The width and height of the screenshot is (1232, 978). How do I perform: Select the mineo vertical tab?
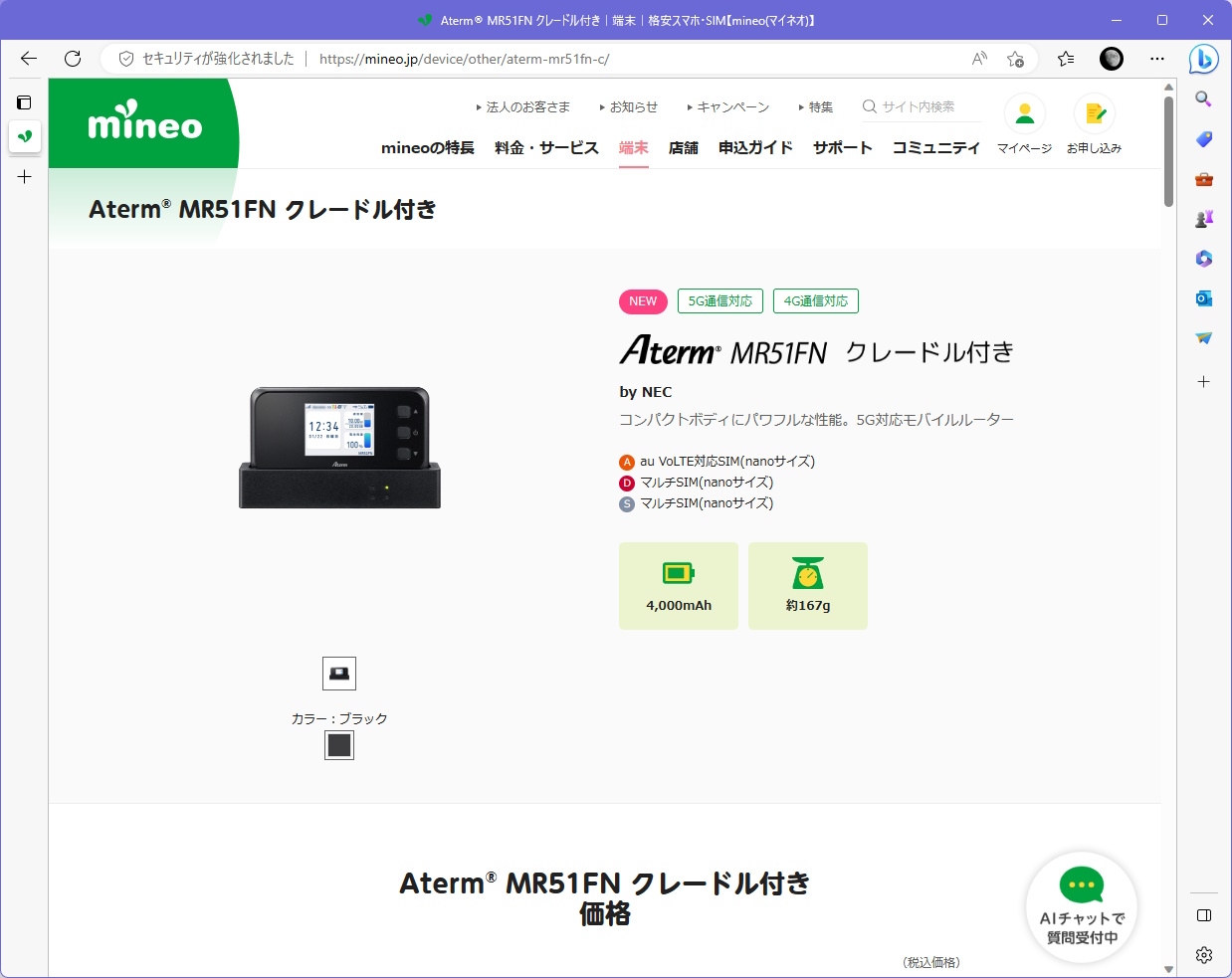click(25, 136)
